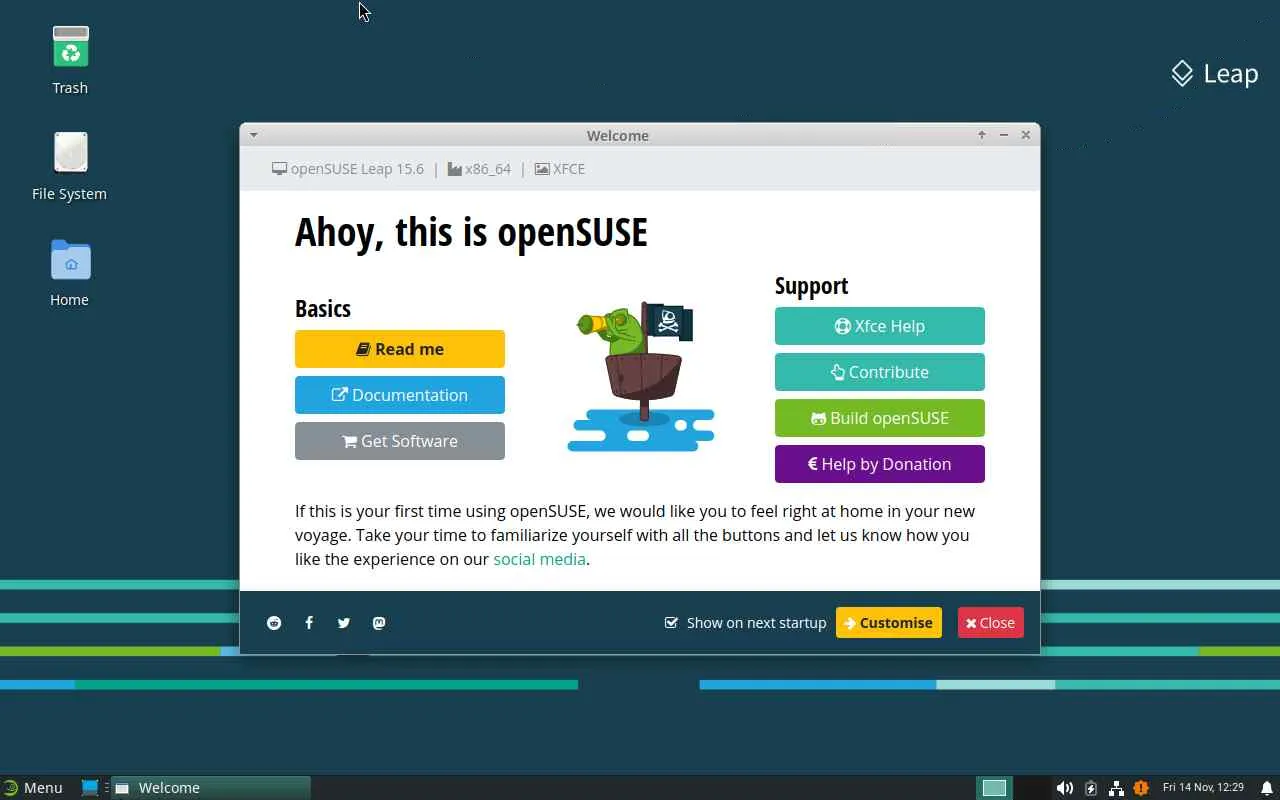
Task: Click the "XFCE" desktop label
Action: pos(560,169)
